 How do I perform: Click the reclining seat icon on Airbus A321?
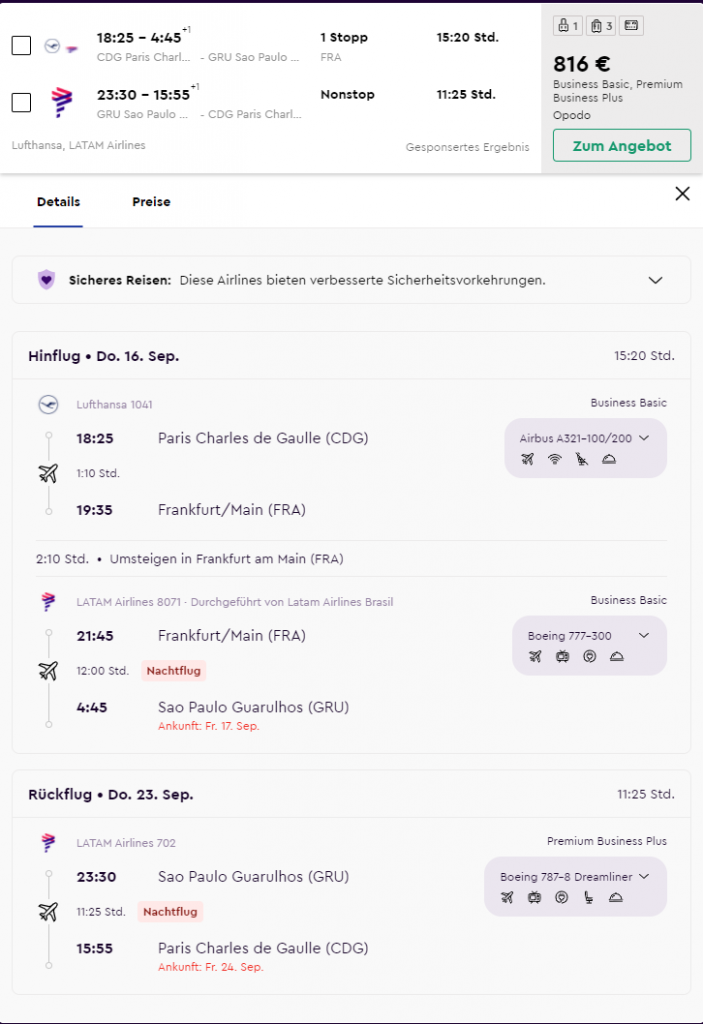(x=582, y=459)
